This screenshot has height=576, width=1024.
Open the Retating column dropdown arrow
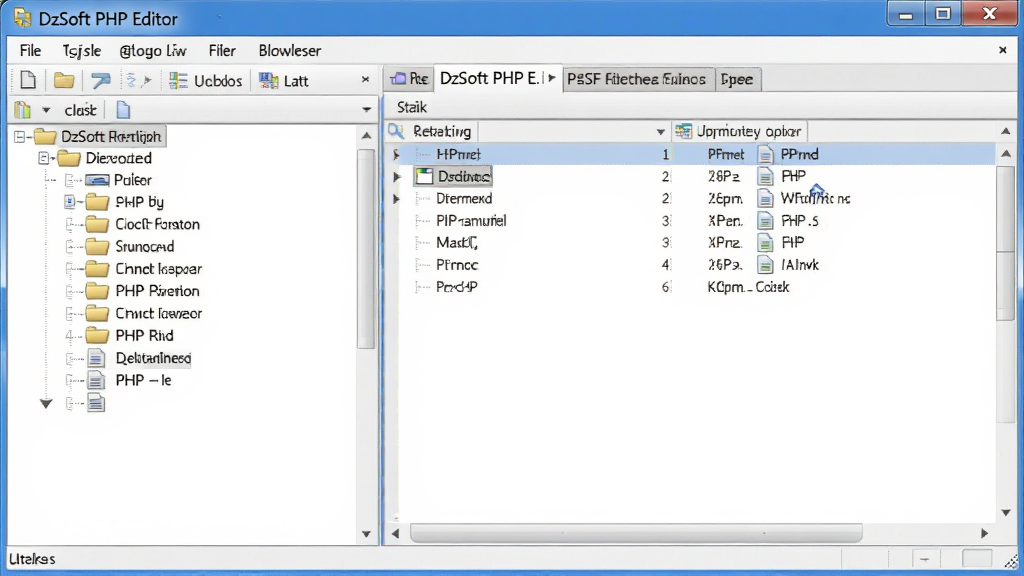click(x=660, y=132)
